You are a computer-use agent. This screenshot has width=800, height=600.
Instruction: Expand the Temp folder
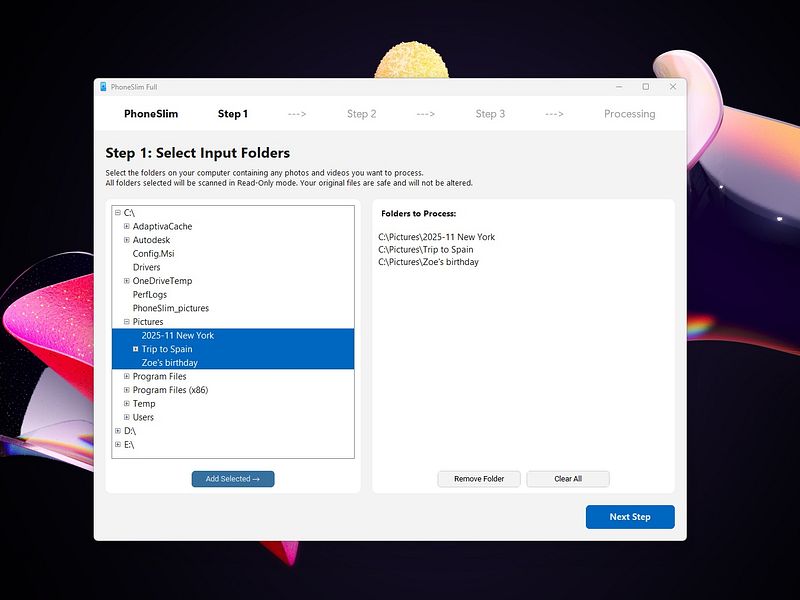coord(127,404)
